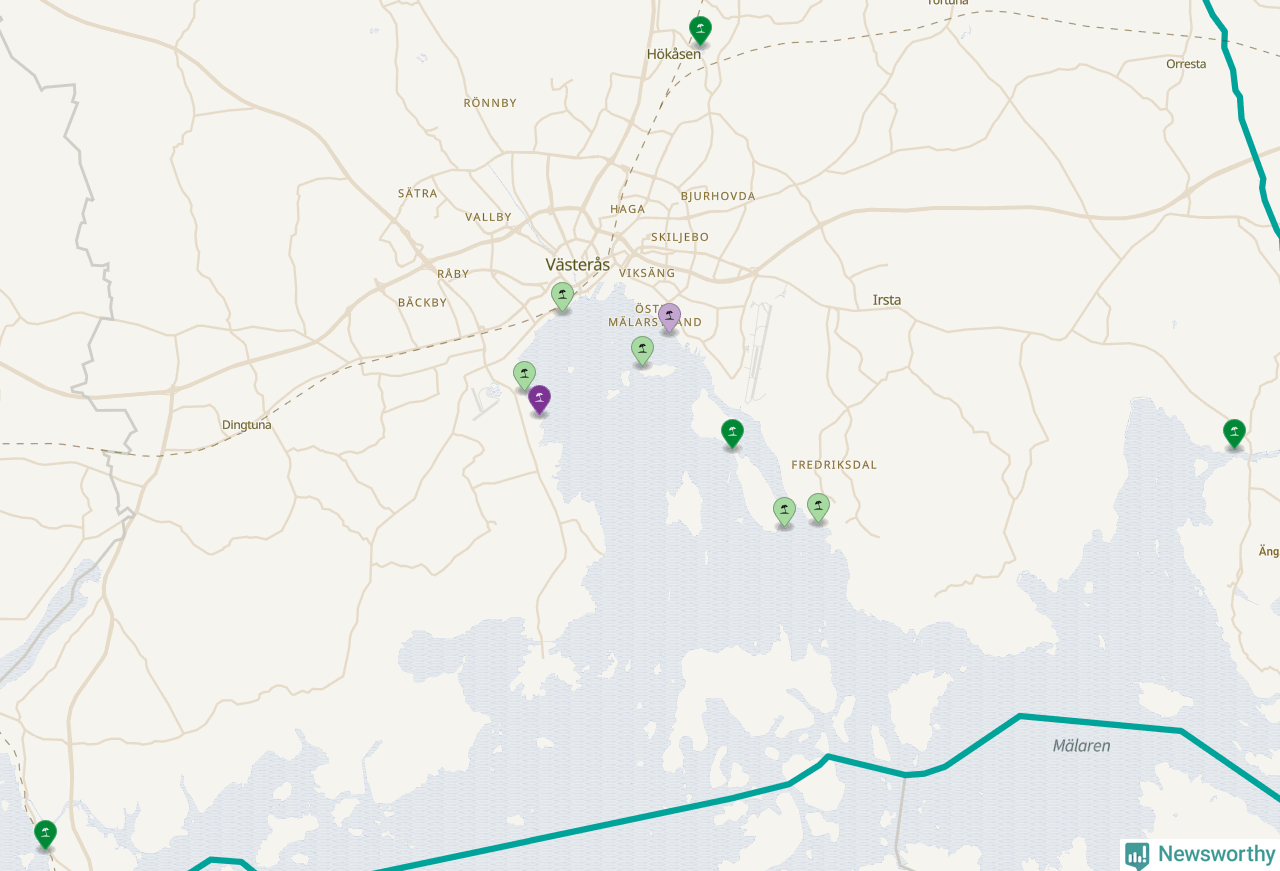Image resolution: width=1280 pixels, height=871 pixels.
Task: Open the light purple beach marker at Öster Mälarstrand
Action: tap(670, 318)
